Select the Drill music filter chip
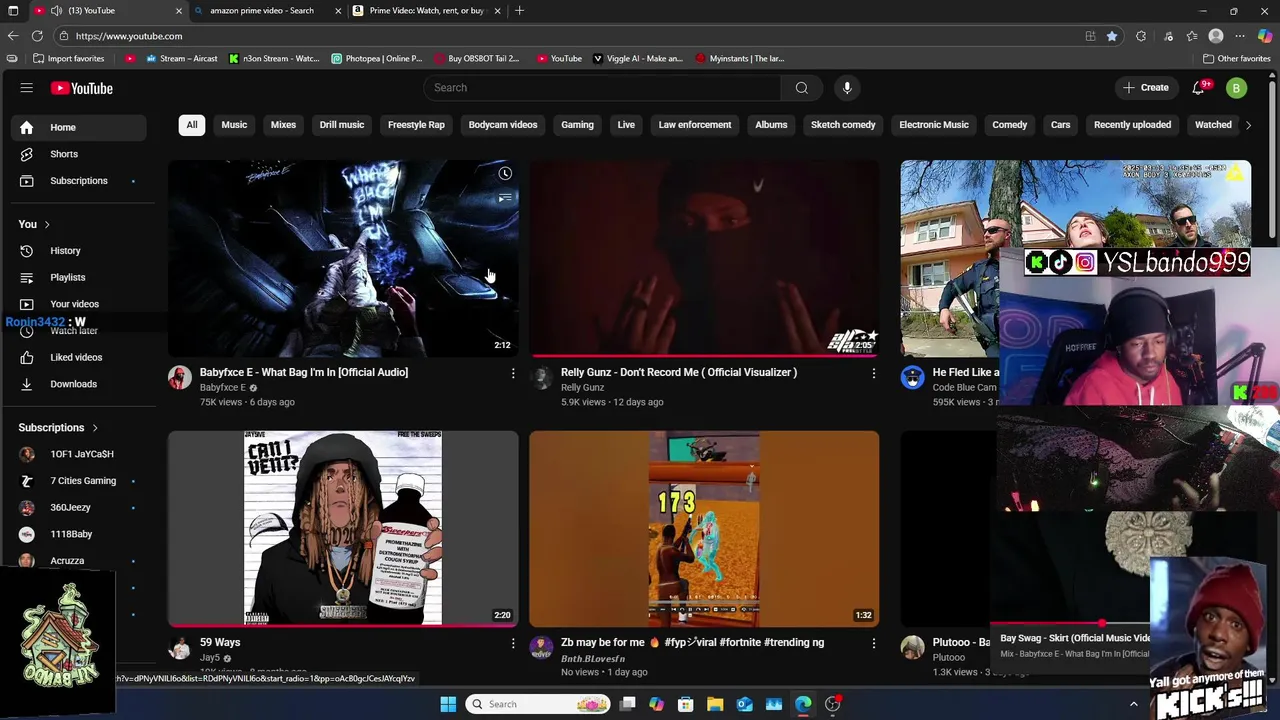 (342, 125)
